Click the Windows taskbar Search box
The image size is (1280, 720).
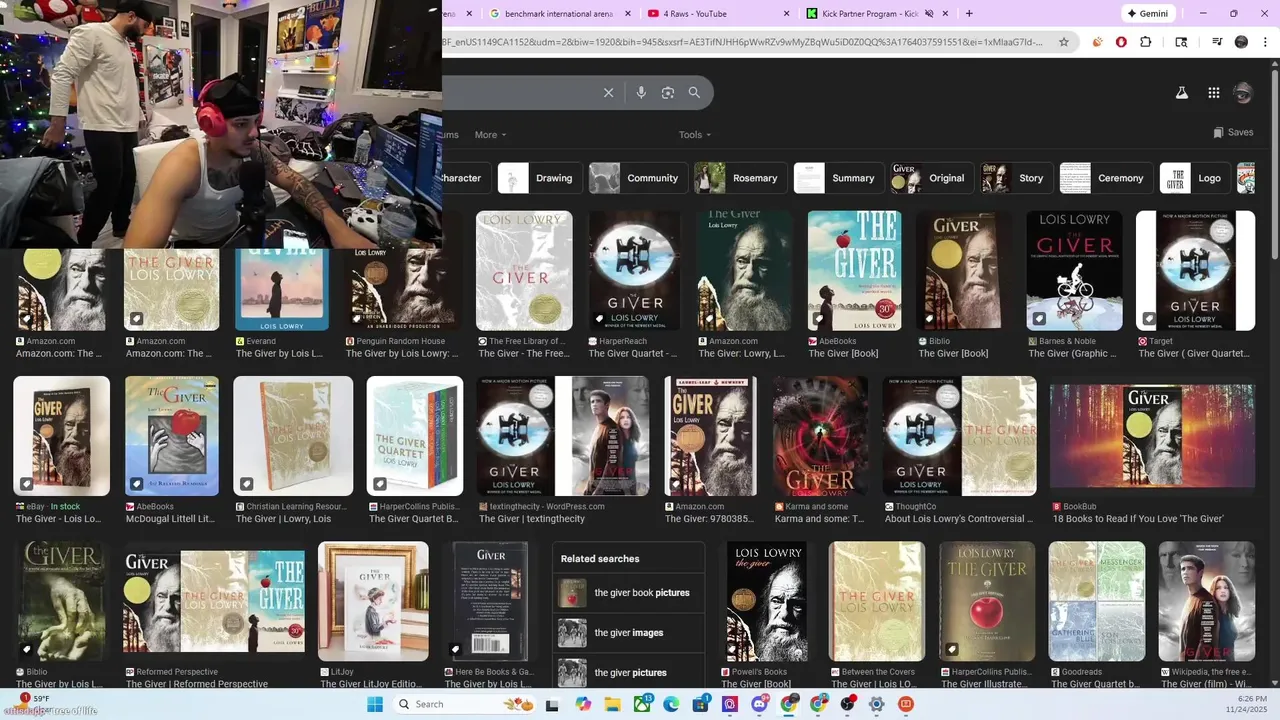(x=465, y=704)
